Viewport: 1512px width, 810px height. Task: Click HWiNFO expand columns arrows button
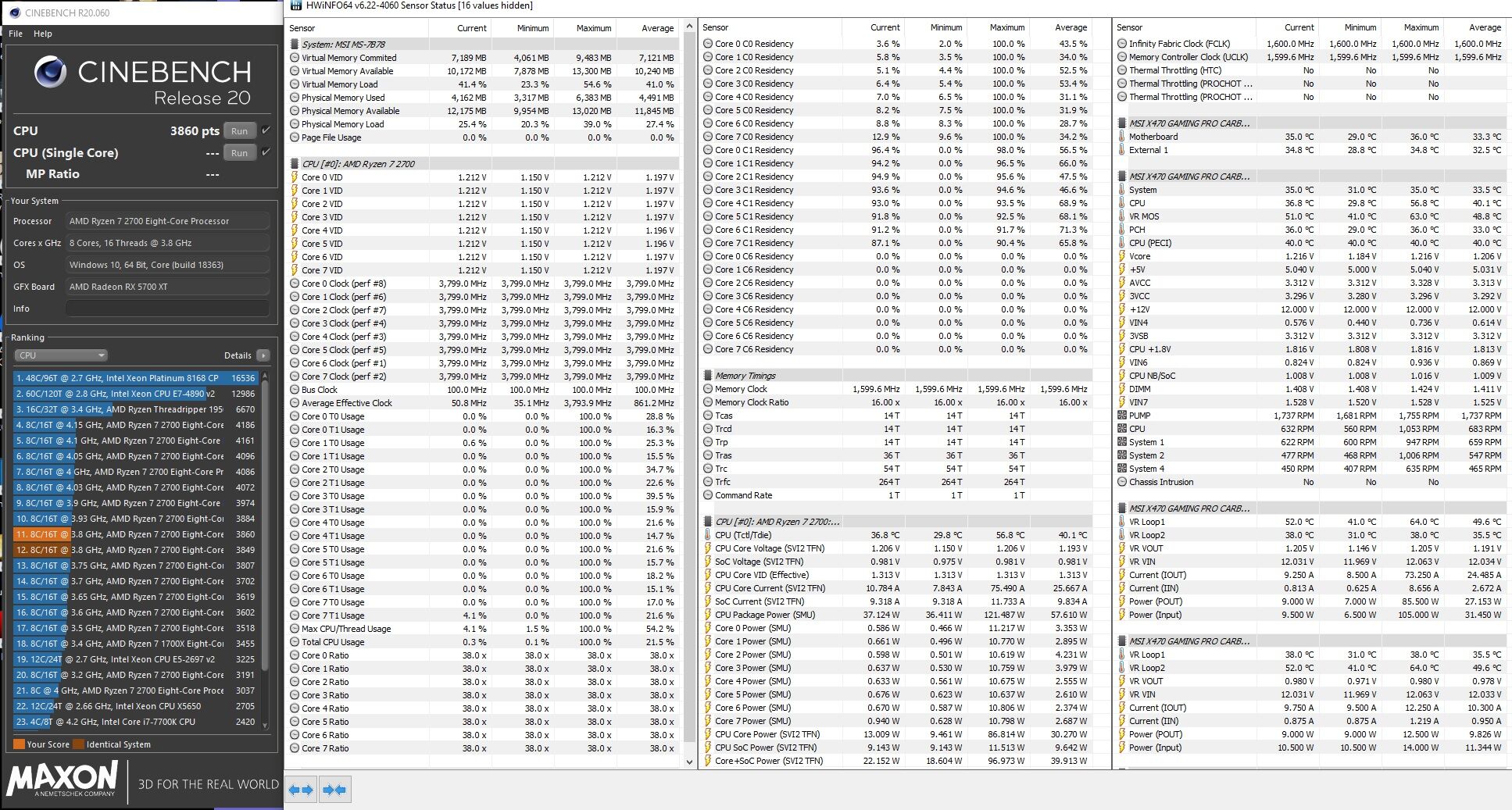302,790
